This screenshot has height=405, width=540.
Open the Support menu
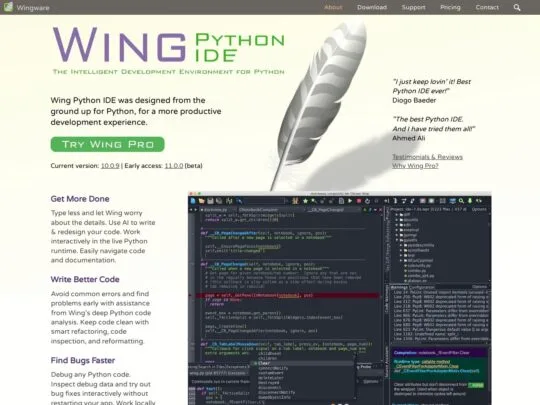point(413,7)
